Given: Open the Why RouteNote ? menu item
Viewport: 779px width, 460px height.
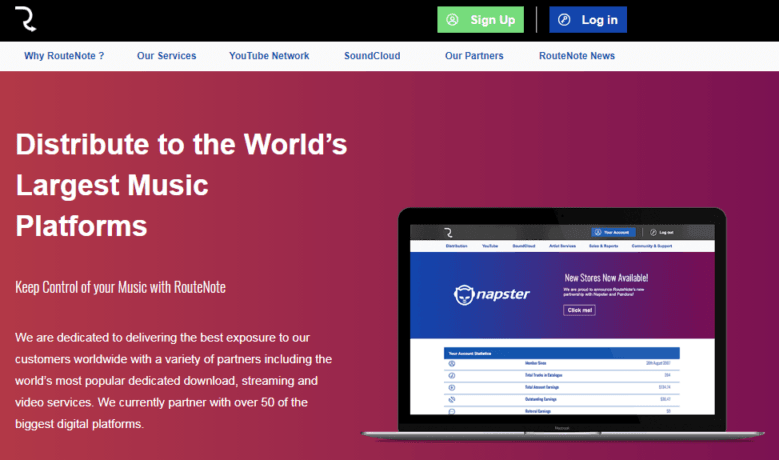Looking at the screenshot, I should [x=64, y=56].
